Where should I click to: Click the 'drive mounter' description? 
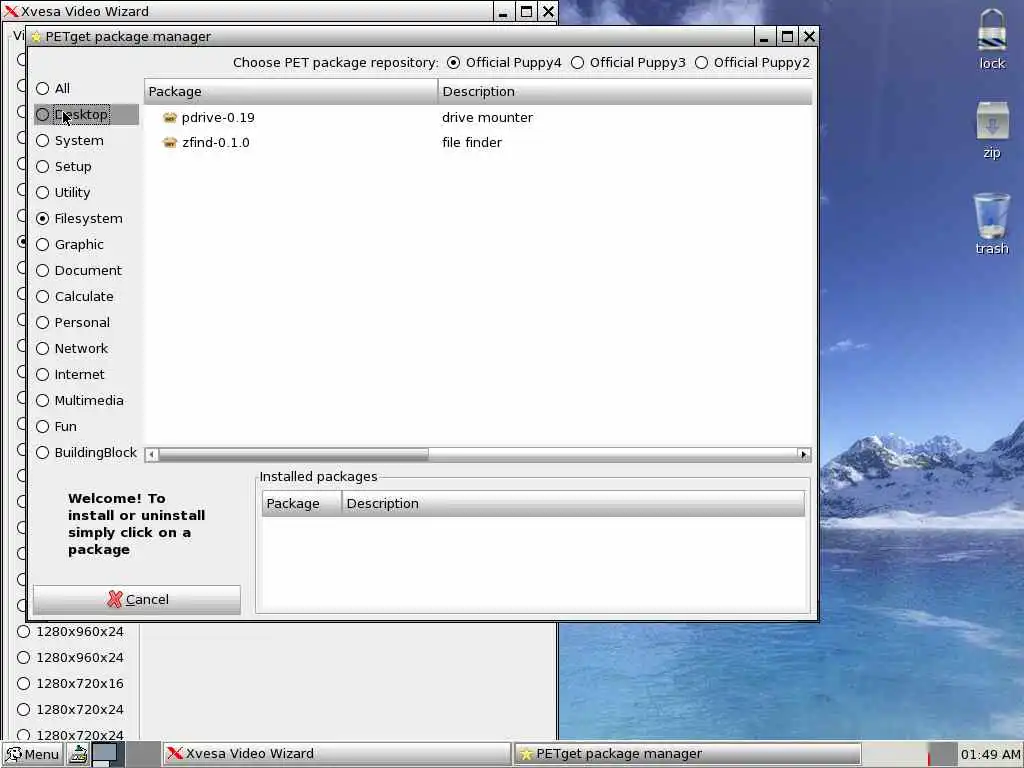click(487, 118)
